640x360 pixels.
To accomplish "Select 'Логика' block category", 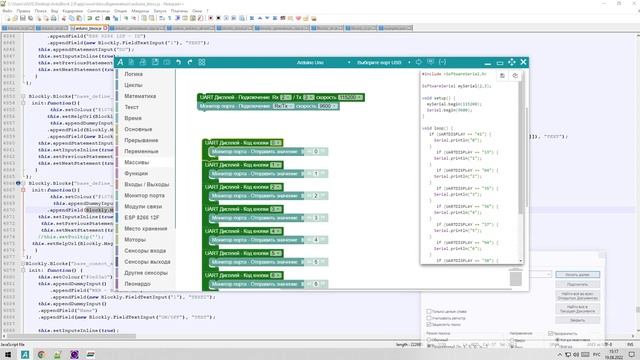I will point(133,74).
